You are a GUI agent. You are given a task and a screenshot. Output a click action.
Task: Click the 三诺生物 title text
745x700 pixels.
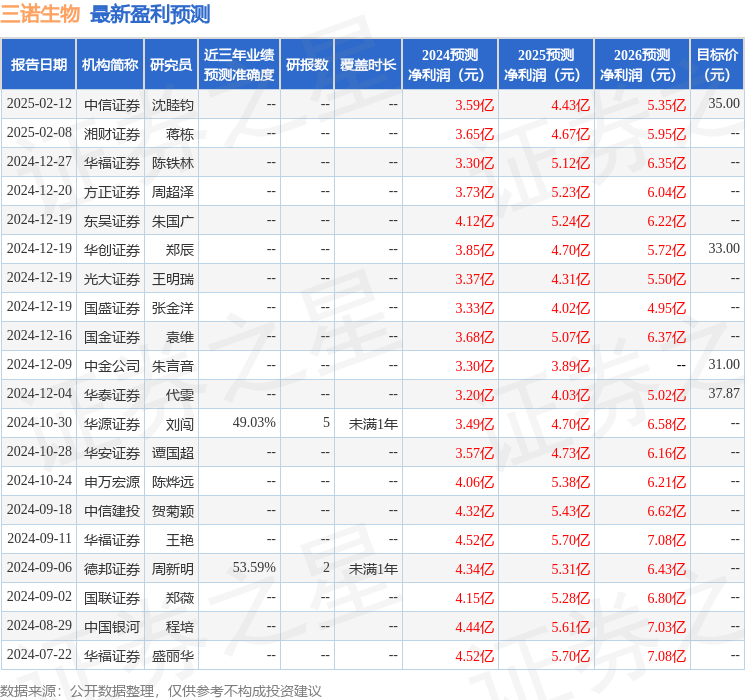point(40,14)
